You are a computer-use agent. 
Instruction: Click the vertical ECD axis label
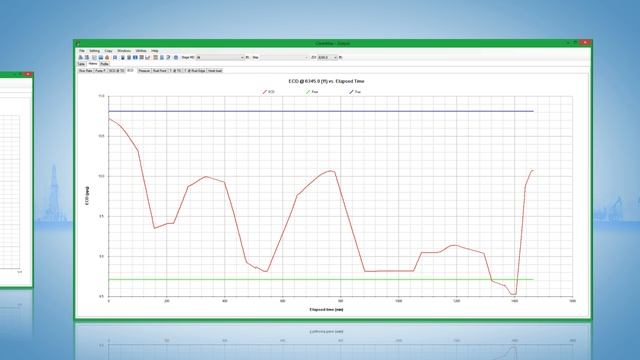[x=87, y=196]
